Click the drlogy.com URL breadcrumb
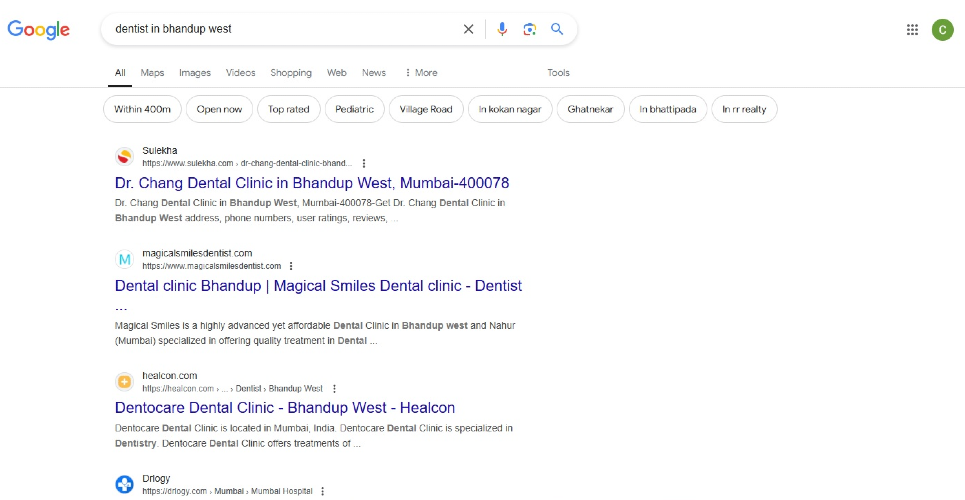Image resolution: width=965 pixels, height=500 pixels. (x=227, y=491)
